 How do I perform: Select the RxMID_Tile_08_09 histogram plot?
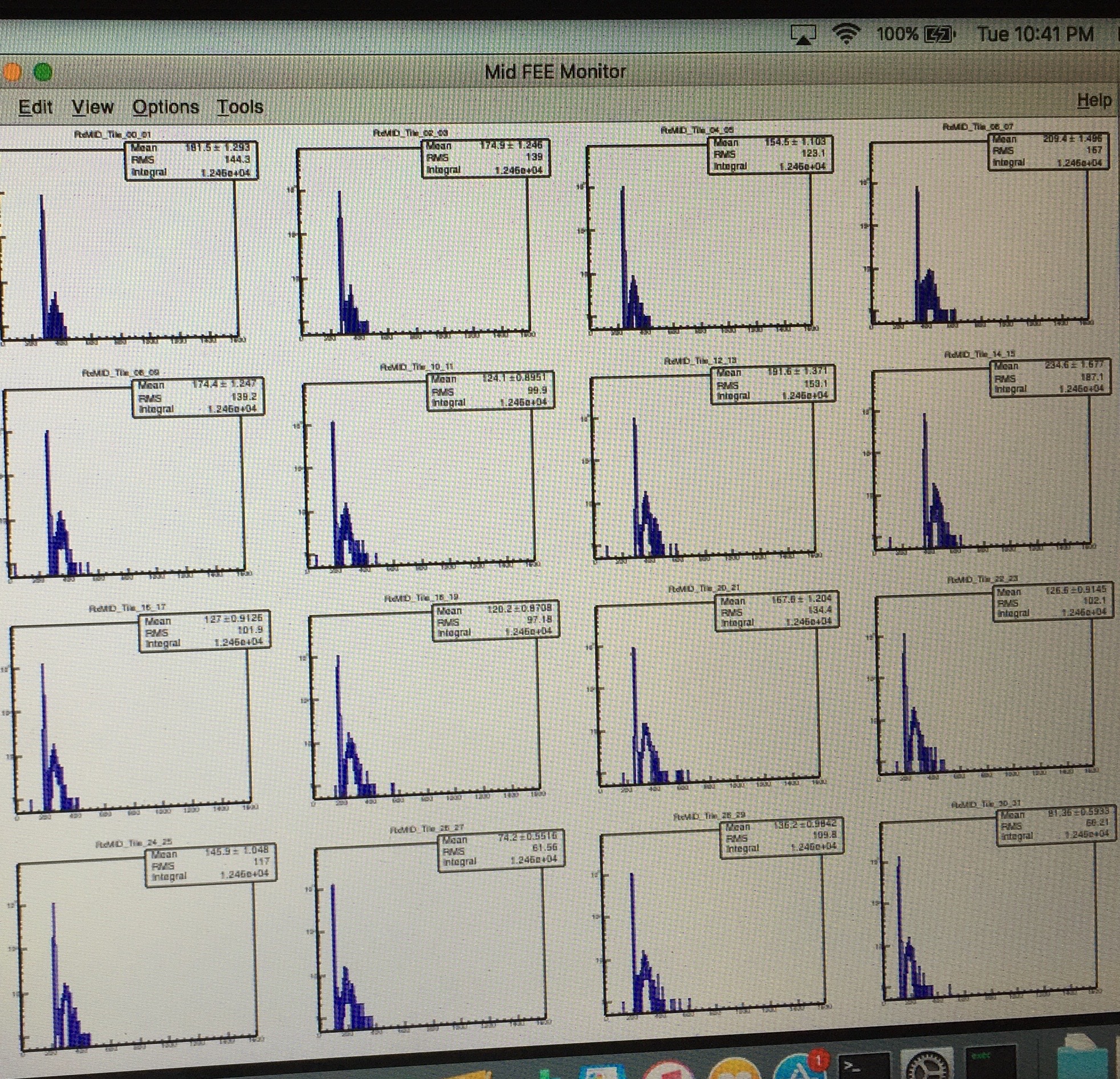click(x=125, y=483)
